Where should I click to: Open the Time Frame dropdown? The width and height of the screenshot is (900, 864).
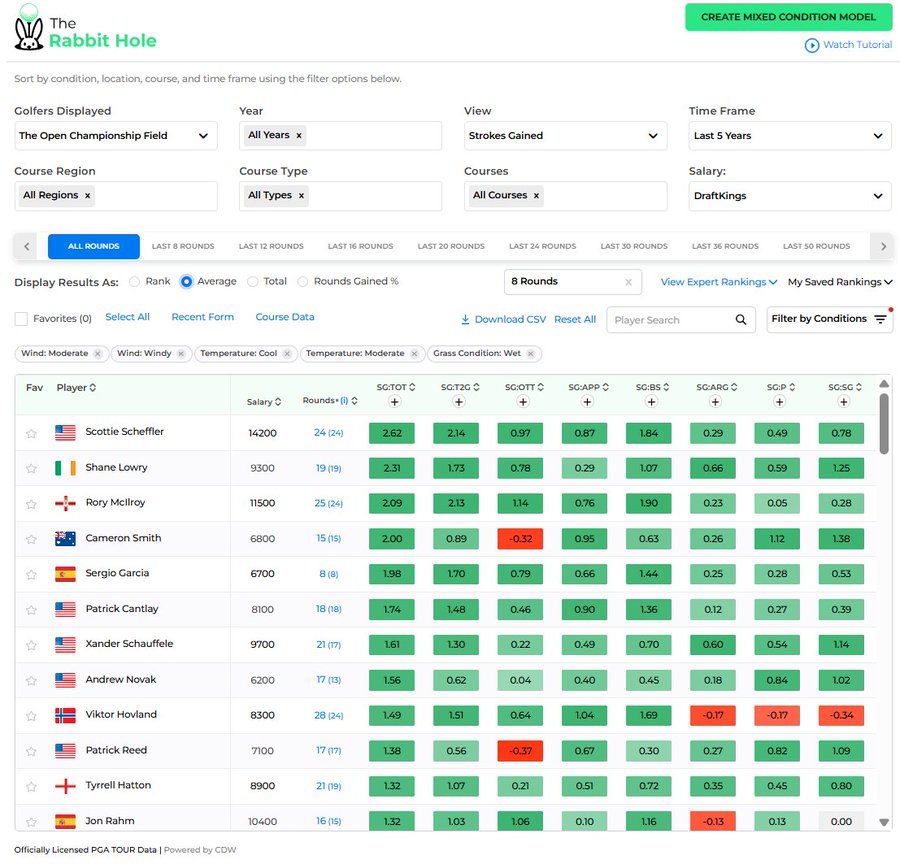(790, 136)
